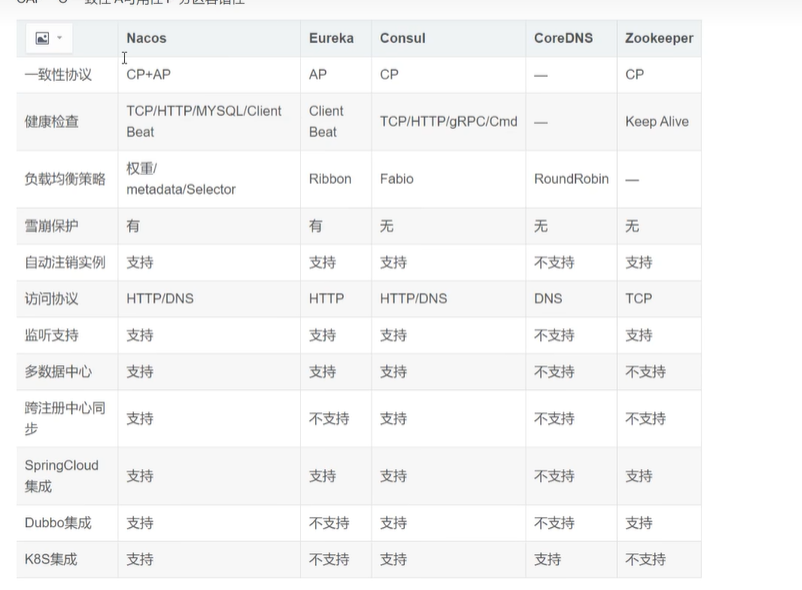Image resolution: width=802 pixels, height=590 pixels.
Task: Click the K8S集成 row label
Action: pos(51,559)
